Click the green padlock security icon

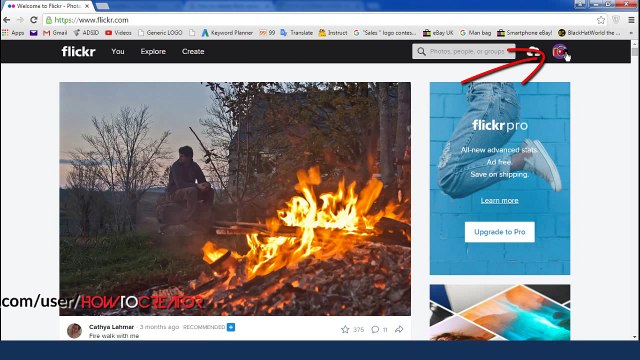49,20
